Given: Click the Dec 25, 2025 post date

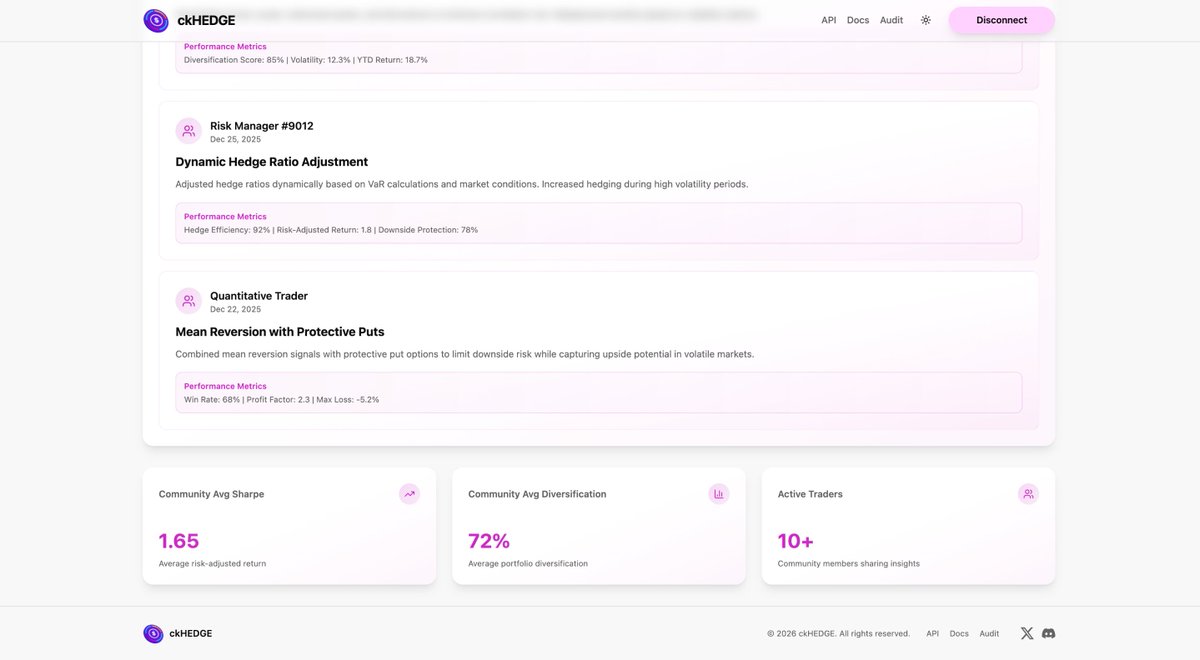Looking at the screenshot, I should tap(235, 139).
